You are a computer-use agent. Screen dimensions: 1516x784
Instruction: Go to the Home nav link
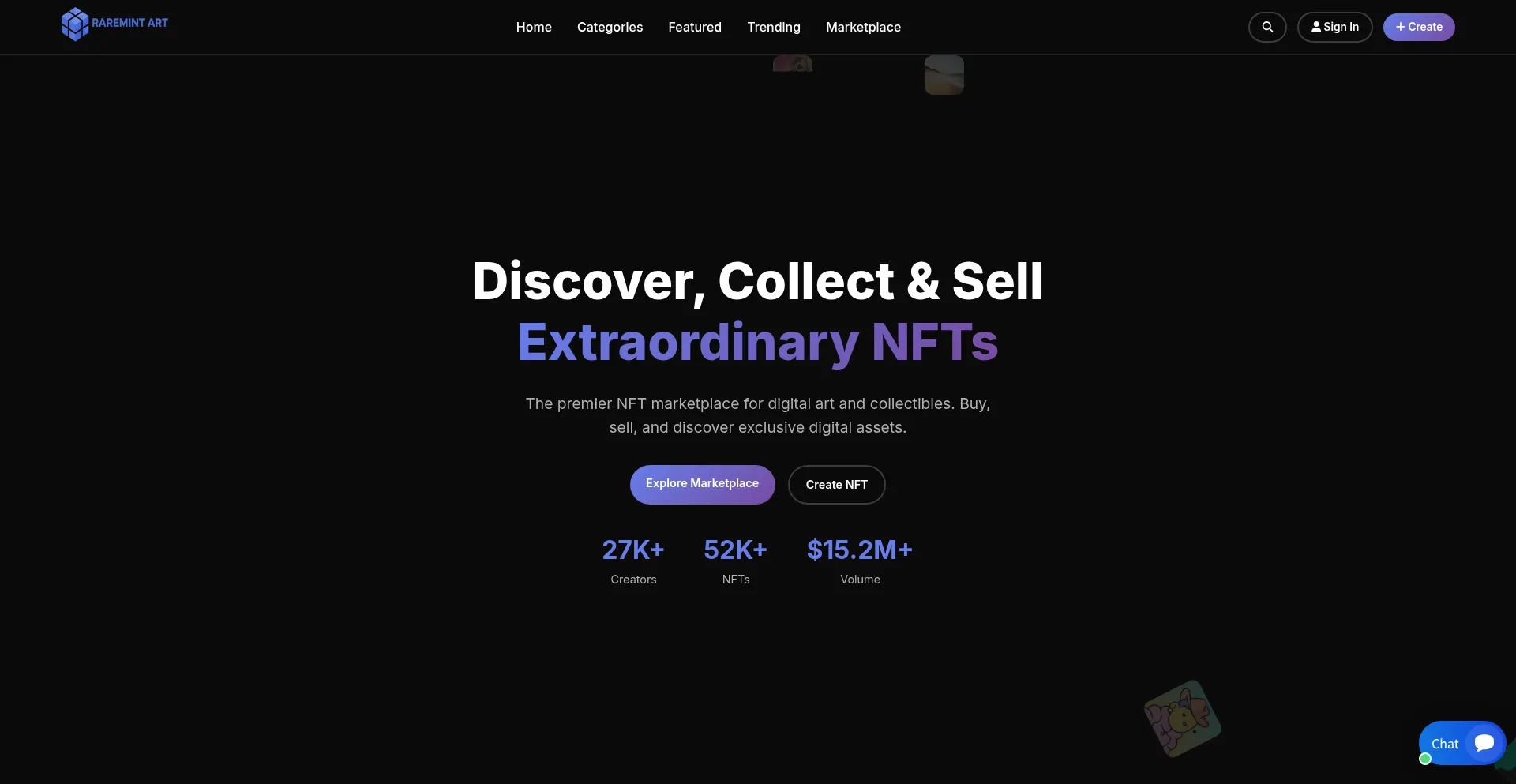pos(534,27)
